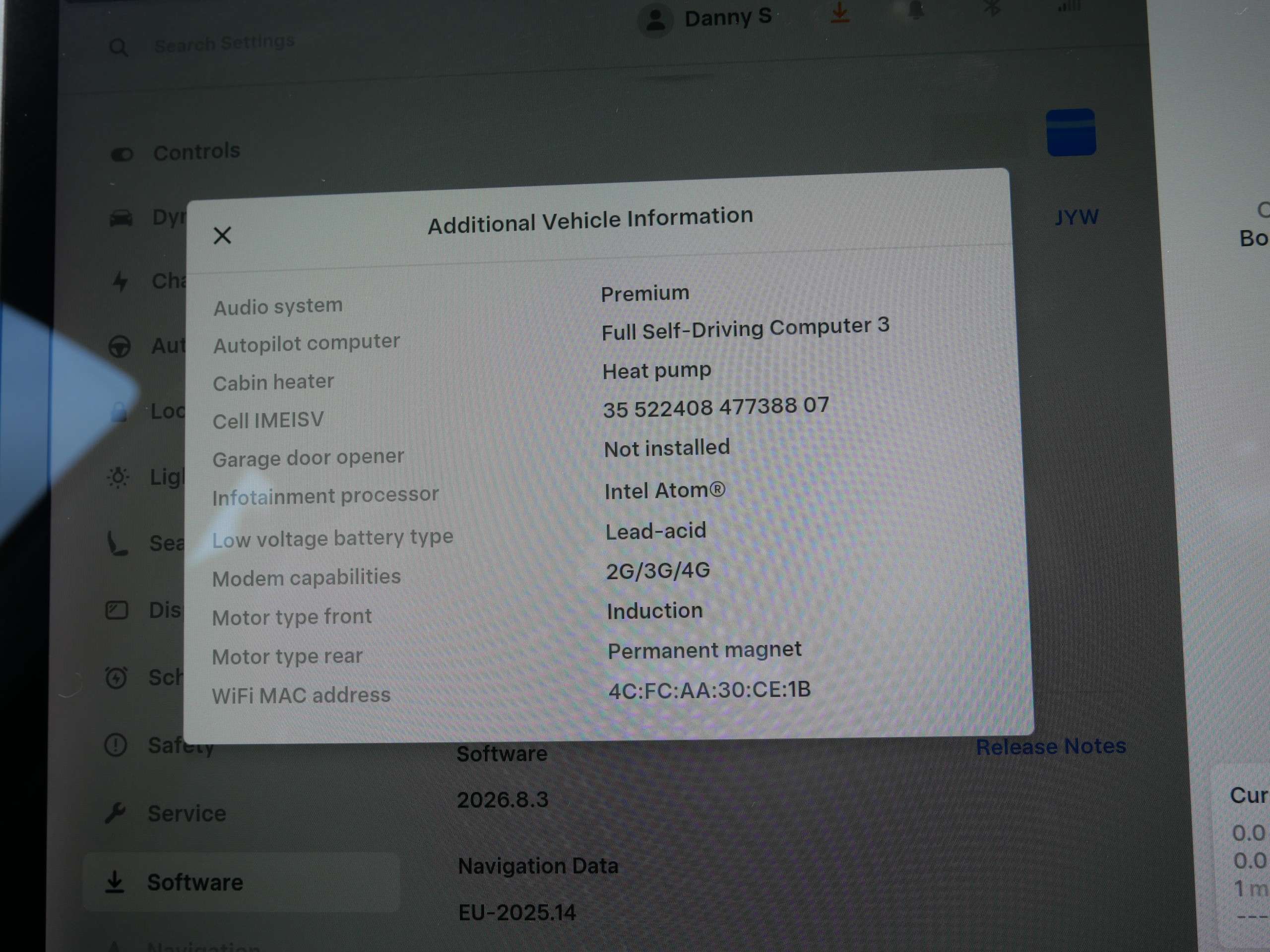Select the Induction value
This screenshot has width=1270, height=952.
pyautogui.click(x=654, y=610)
